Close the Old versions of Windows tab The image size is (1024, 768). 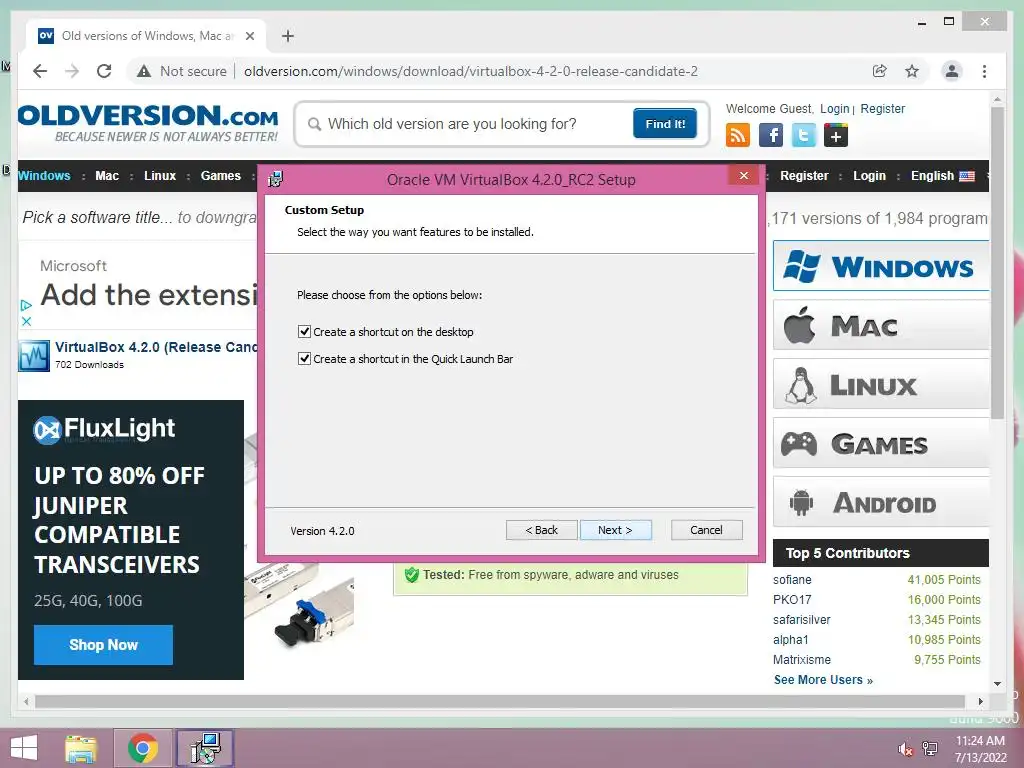click(249, 36)
